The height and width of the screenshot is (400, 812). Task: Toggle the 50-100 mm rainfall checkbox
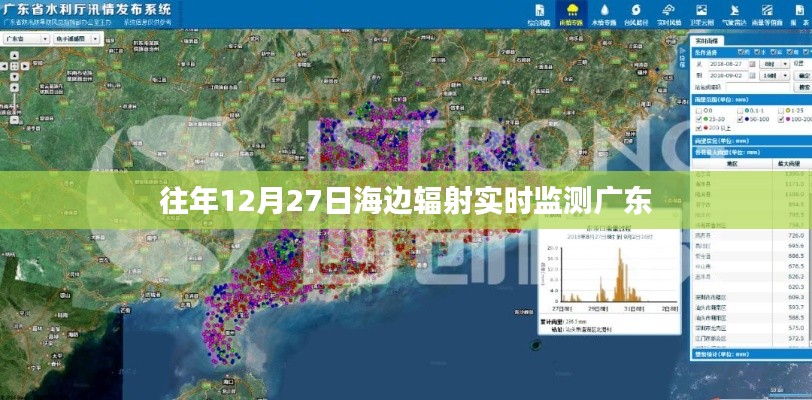pos(741,119)
